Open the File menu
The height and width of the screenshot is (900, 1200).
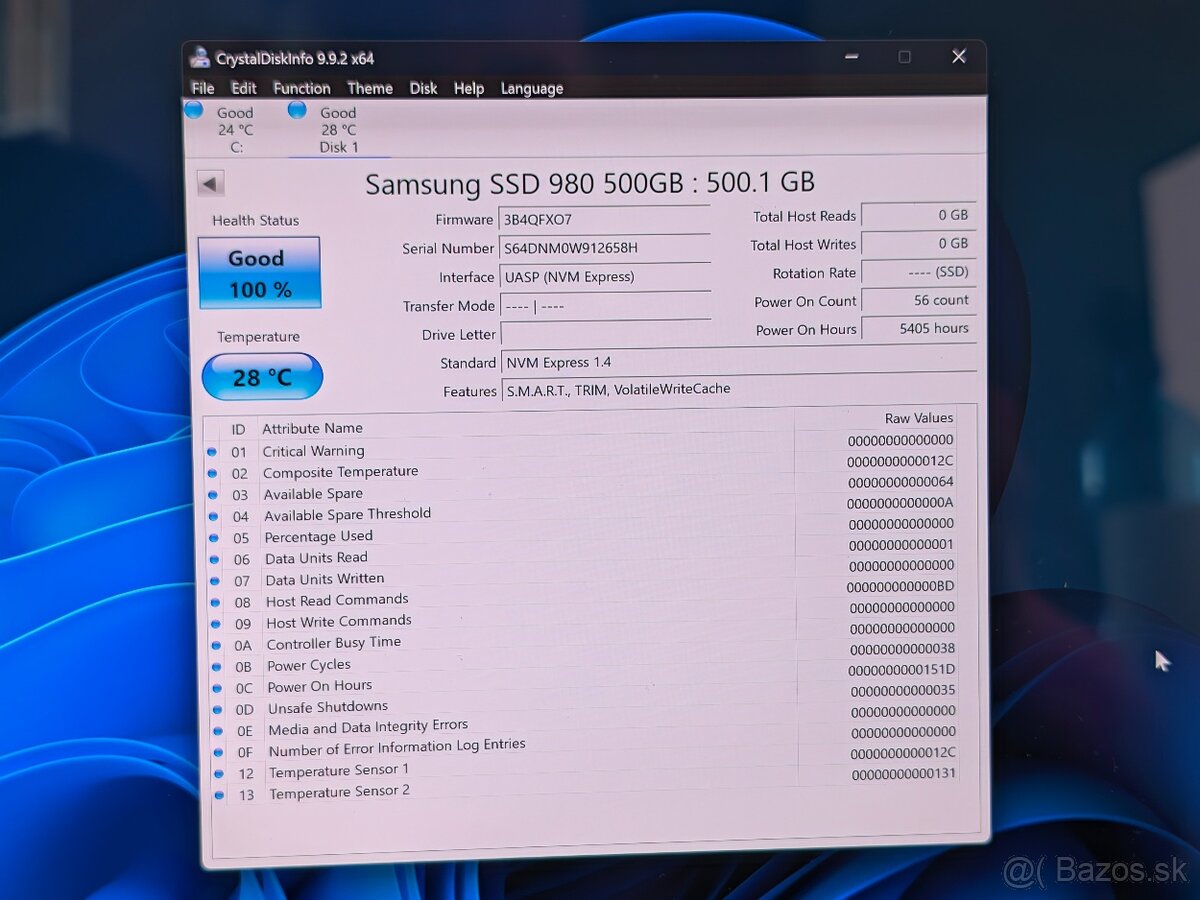[203, 88]
